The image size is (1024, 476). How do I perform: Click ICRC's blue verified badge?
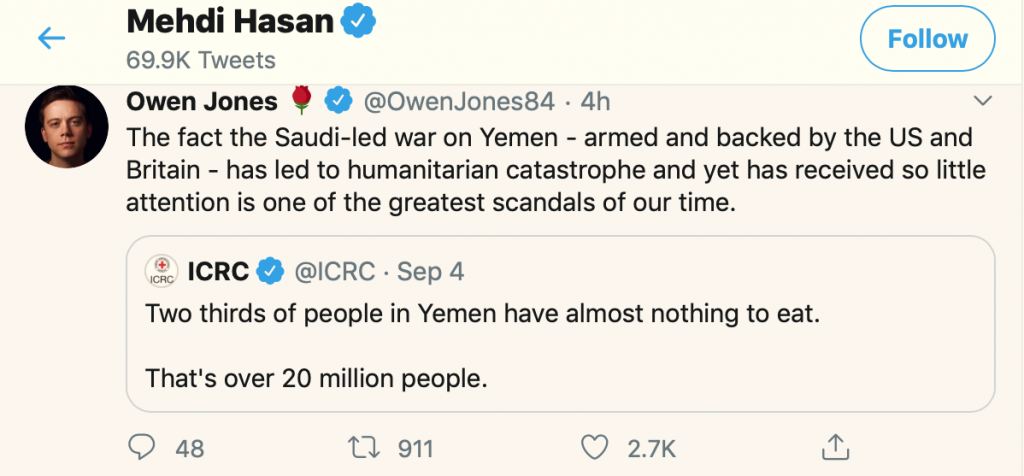pyautogui.click(x=269, y=271)
